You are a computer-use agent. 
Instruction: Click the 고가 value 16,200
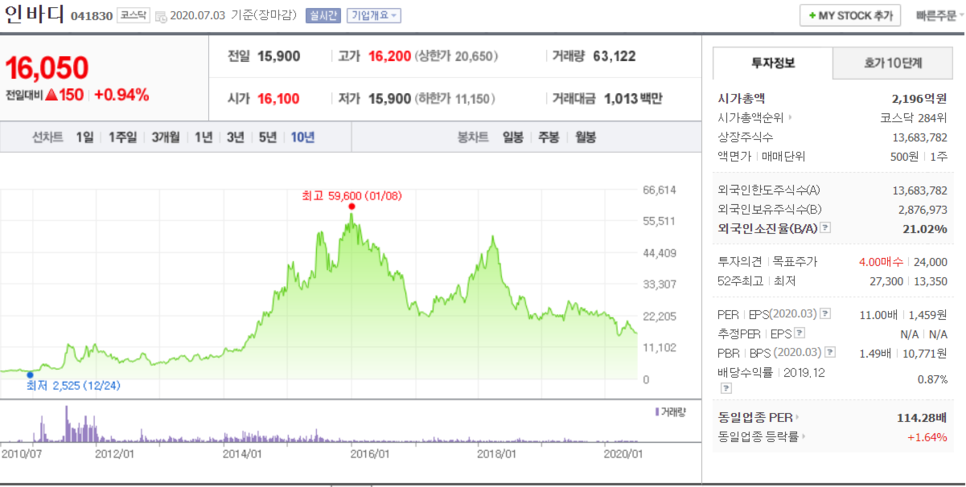click(389, 56)
